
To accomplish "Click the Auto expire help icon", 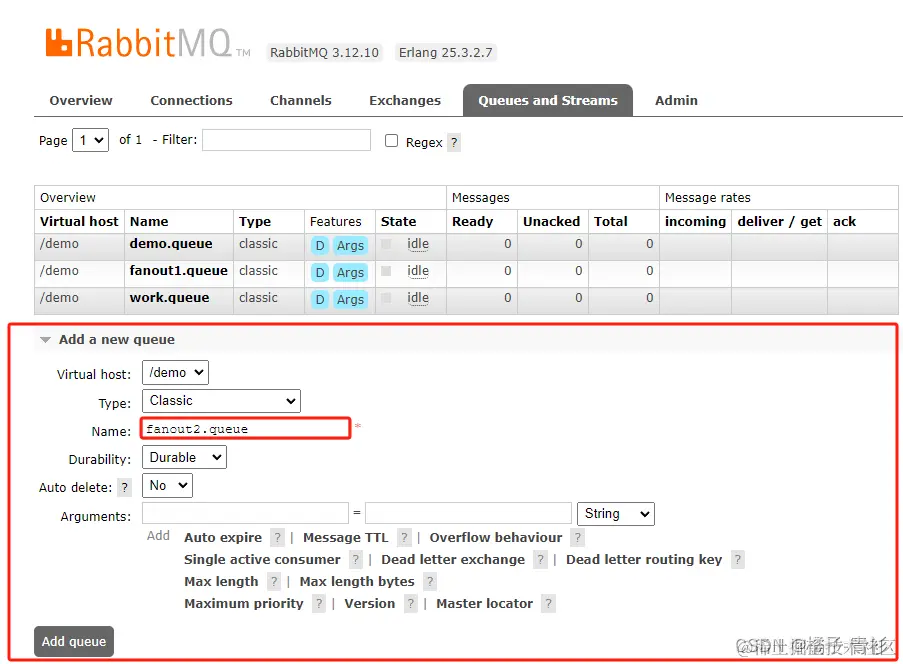I will 277,537.
